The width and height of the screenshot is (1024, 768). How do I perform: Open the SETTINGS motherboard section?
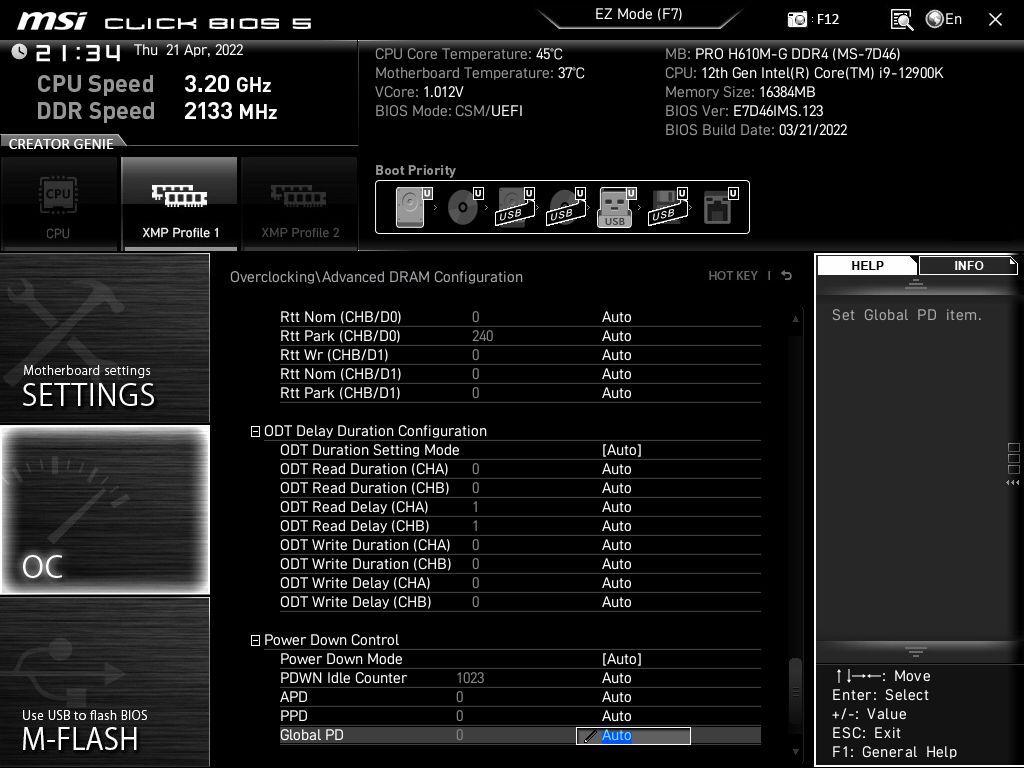(x=105, y=338)
